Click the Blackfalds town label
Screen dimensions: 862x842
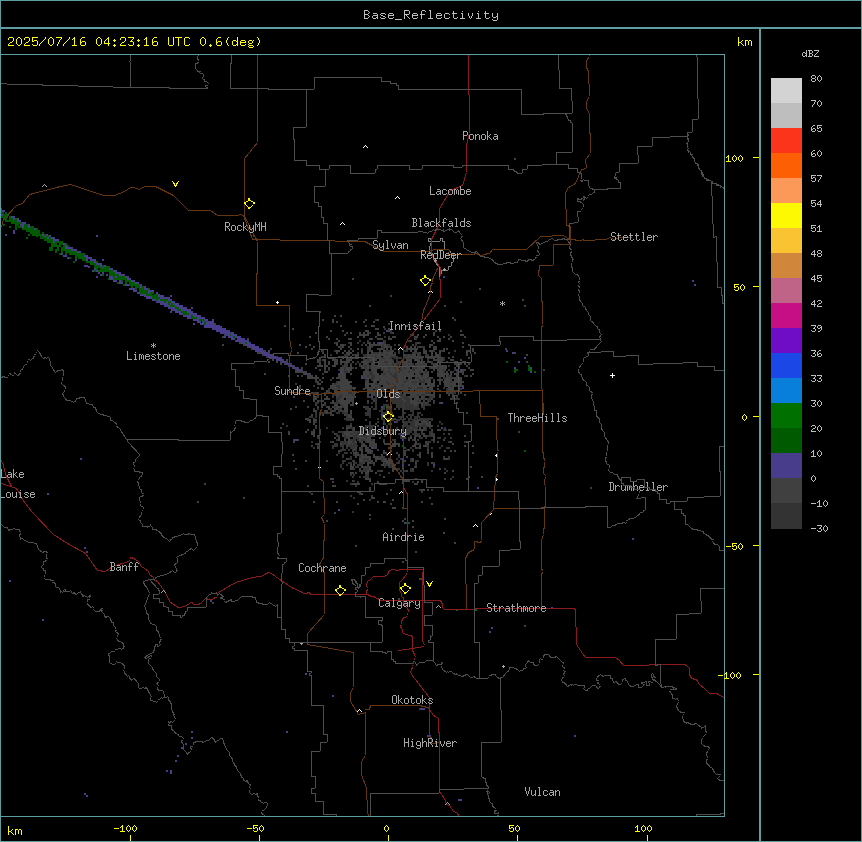point(441,223)
